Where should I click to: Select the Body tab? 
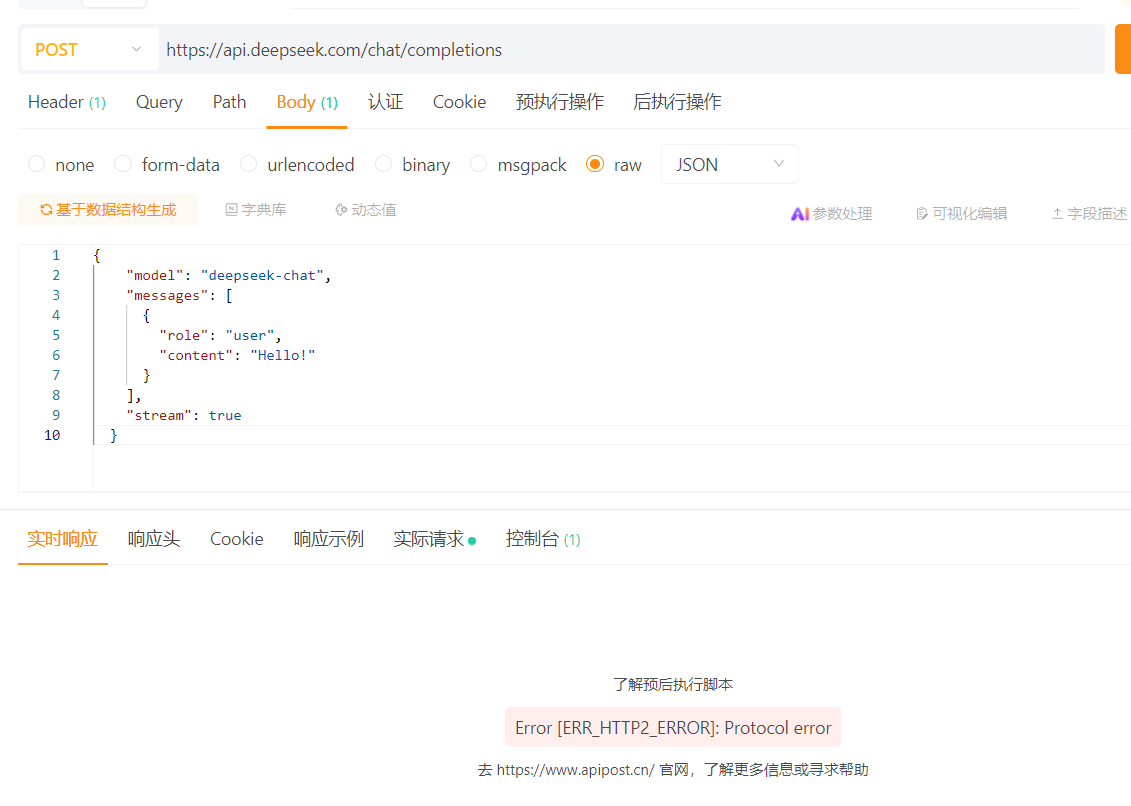pyautogui.click(x=307, y=102)
